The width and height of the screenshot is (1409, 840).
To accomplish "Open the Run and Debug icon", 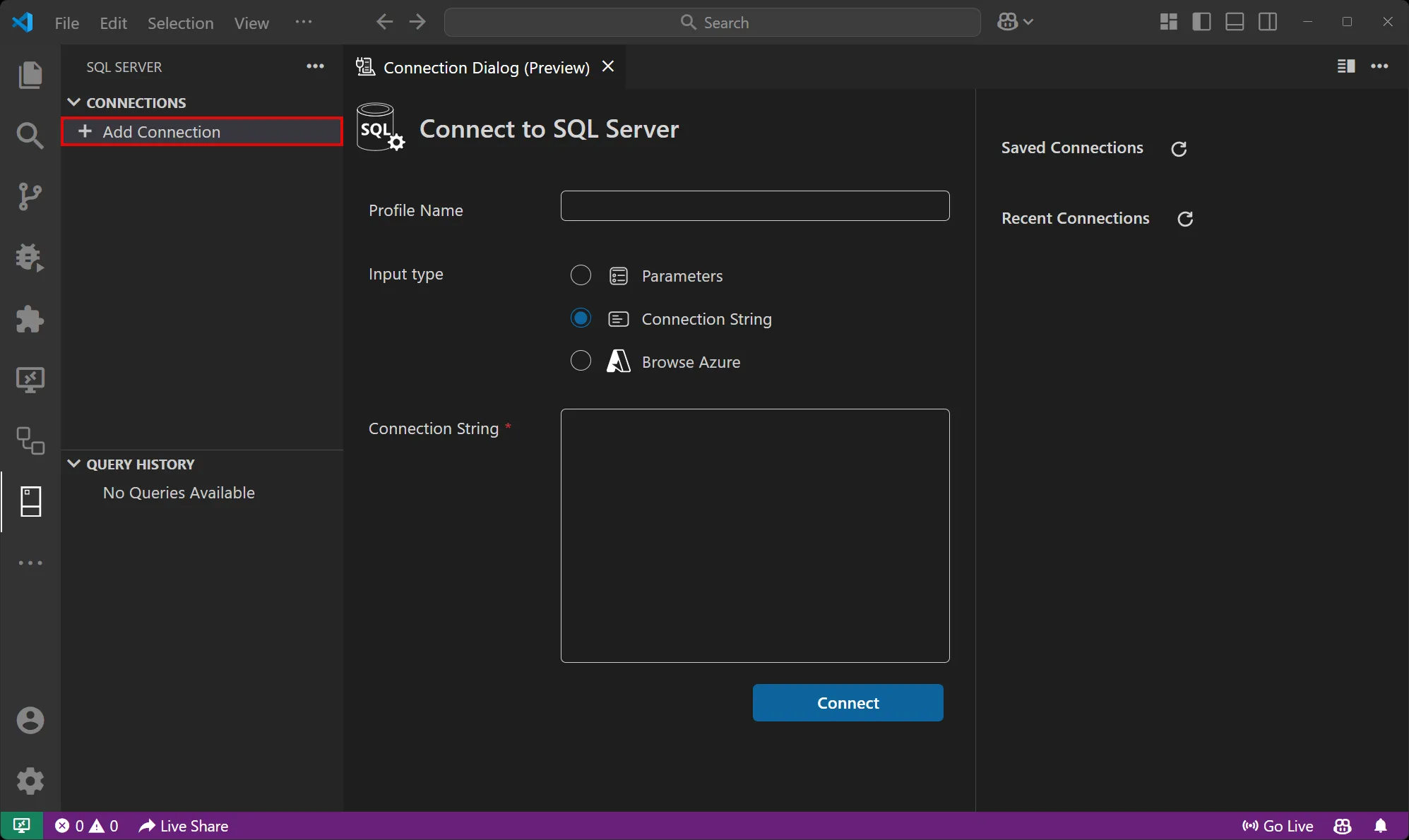I will pyautogui.click(x=30, y=258).
